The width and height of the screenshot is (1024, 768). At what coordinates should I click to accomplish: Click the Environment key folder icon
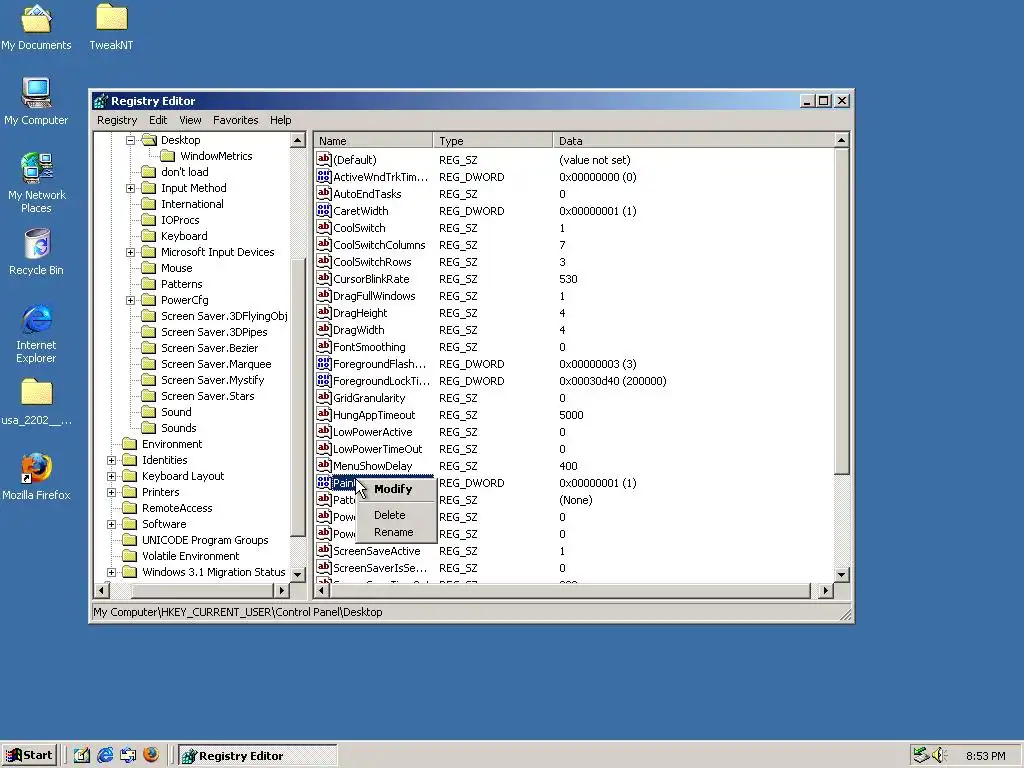pos(130,444)
